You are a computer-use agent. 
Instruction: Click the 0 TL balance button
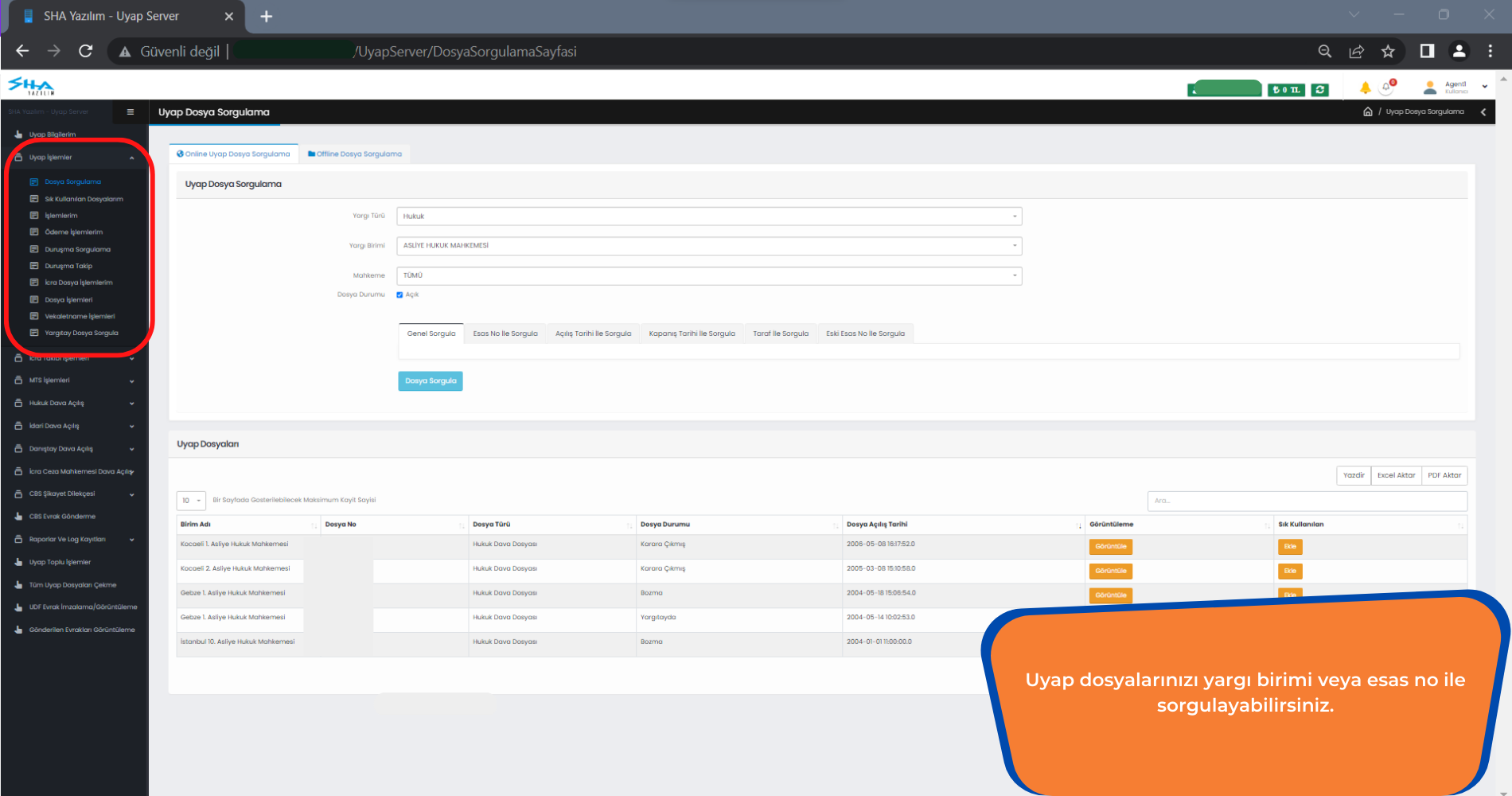(x=1286, y=90)
